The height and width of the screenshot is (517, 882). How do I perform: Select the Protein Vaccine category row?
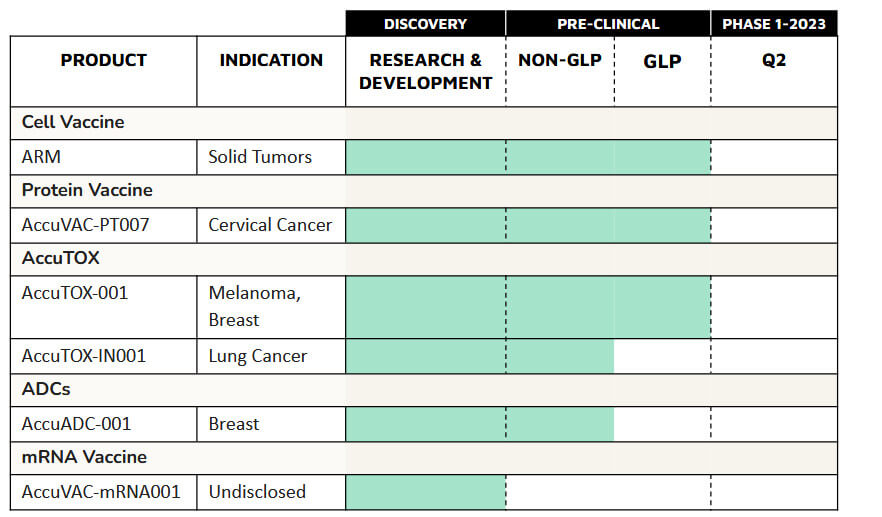coord(87,190)
